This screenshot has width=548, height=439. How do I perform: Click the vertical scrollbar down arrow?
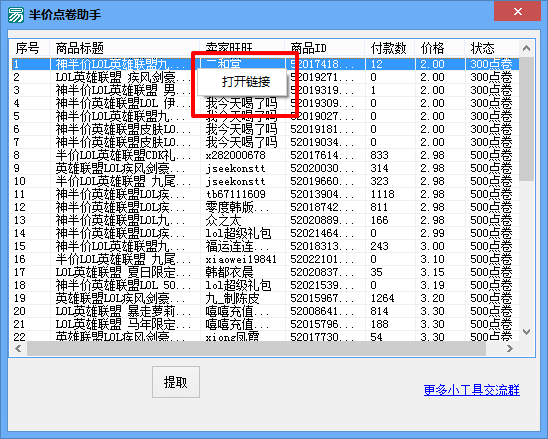click(x=526, y=331)
